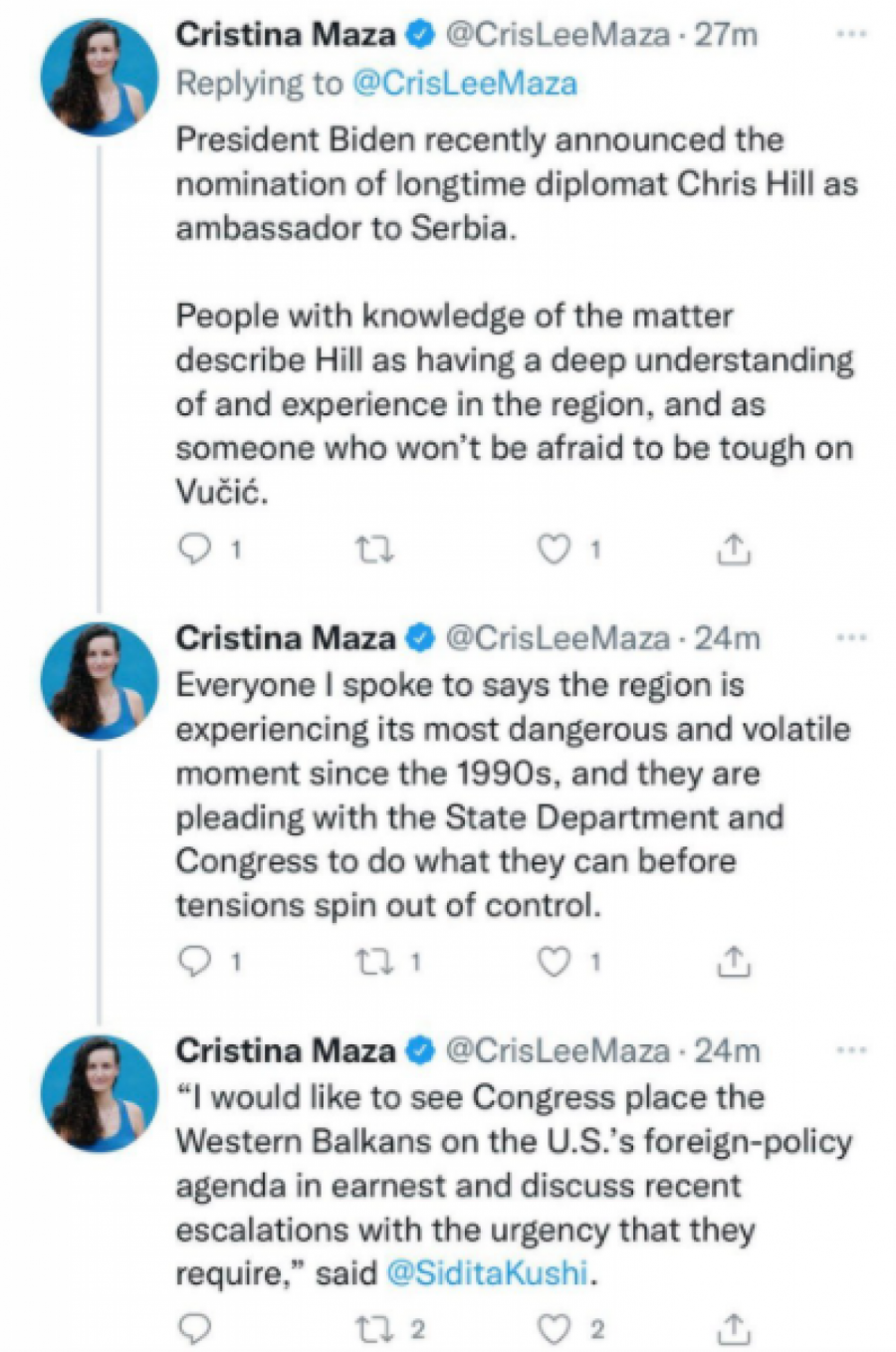Share the Chris Hill ambassador tweet

[x=733, y=548]
